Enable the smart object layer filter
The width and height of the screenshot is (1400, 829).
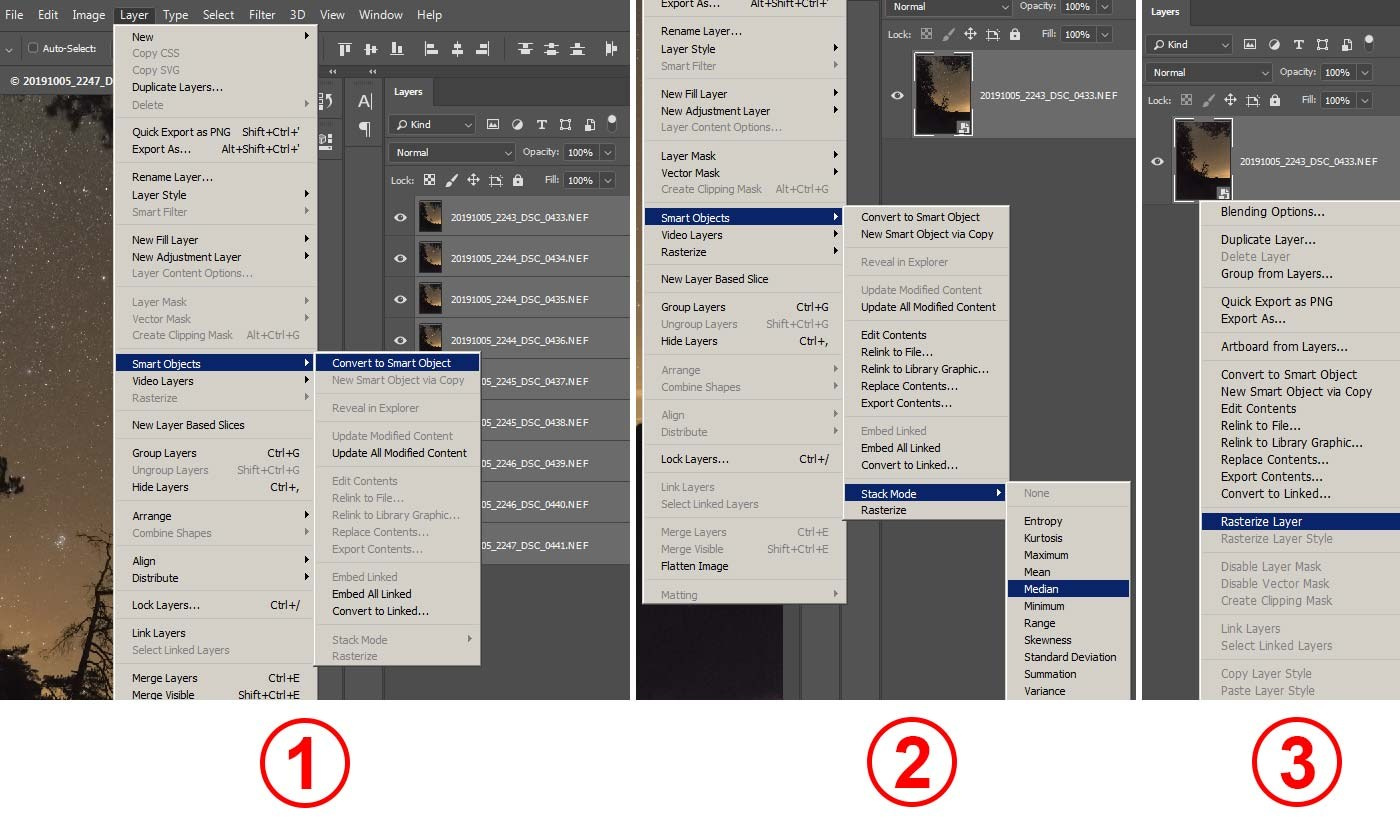coord(590,125)
